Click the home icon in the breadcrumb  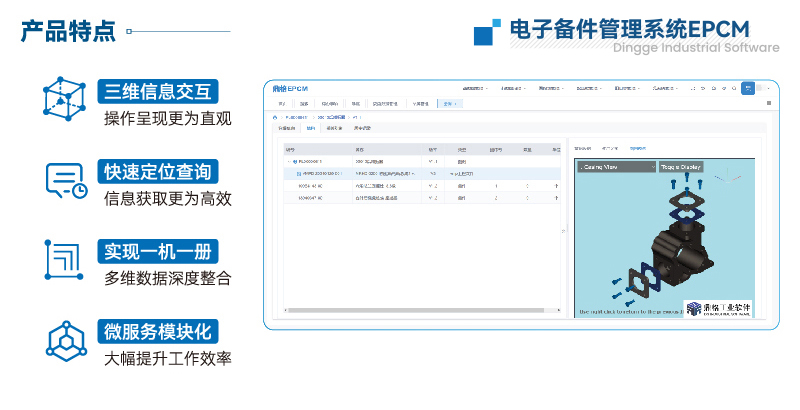(275, 117)
